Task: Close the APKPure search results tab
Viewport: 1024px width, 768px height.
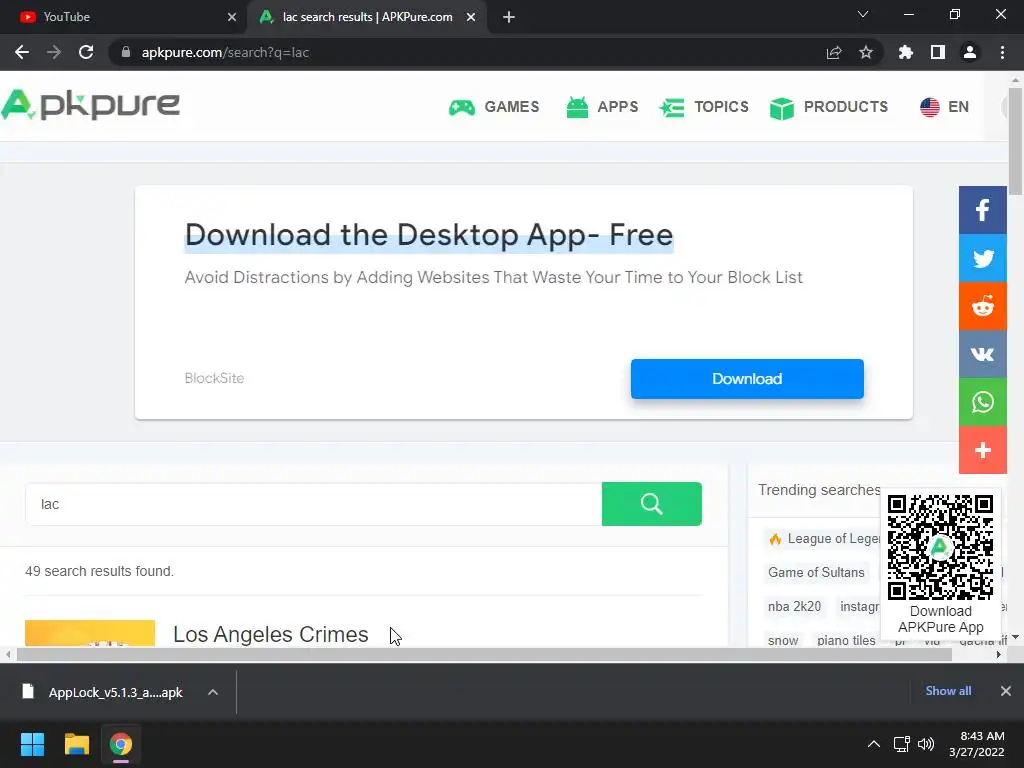Action: pyautogui.click(x=471, y=17)
